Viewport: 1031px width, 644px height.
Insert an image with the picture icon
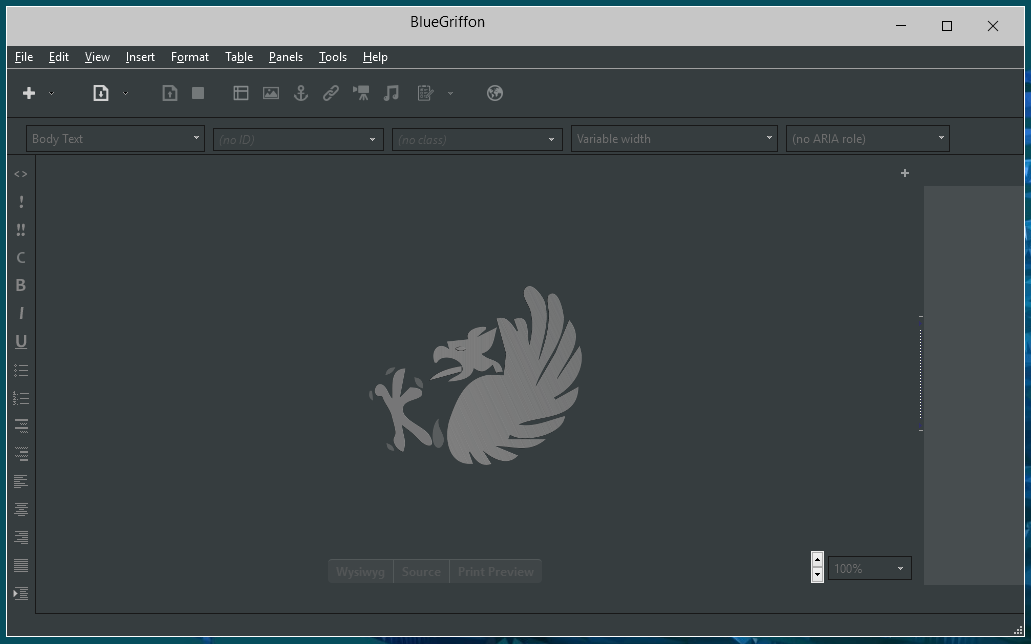pyautogui.click(x=271, y=93)
